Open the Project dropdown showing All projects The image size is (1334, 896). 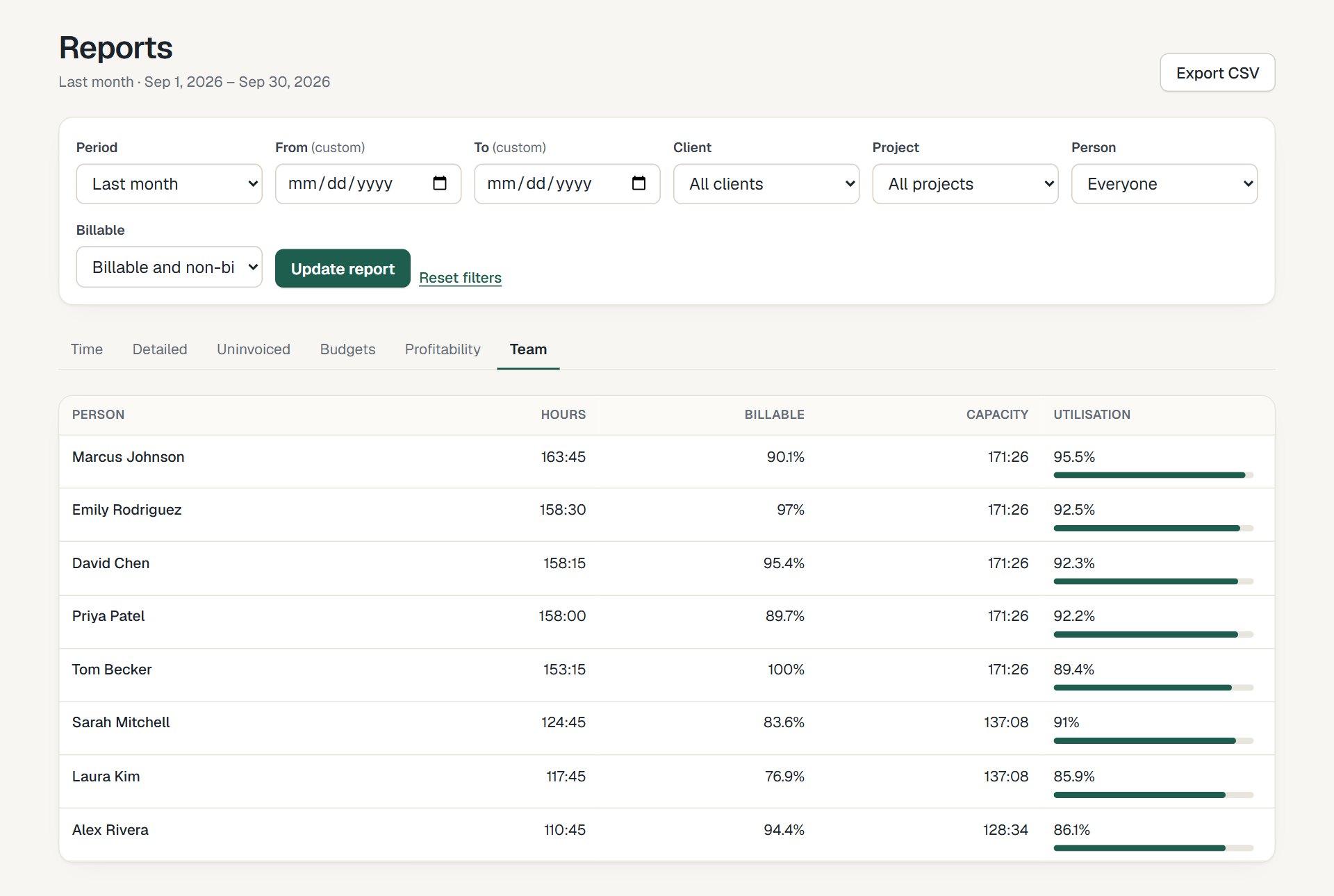(x=965, y=184)
